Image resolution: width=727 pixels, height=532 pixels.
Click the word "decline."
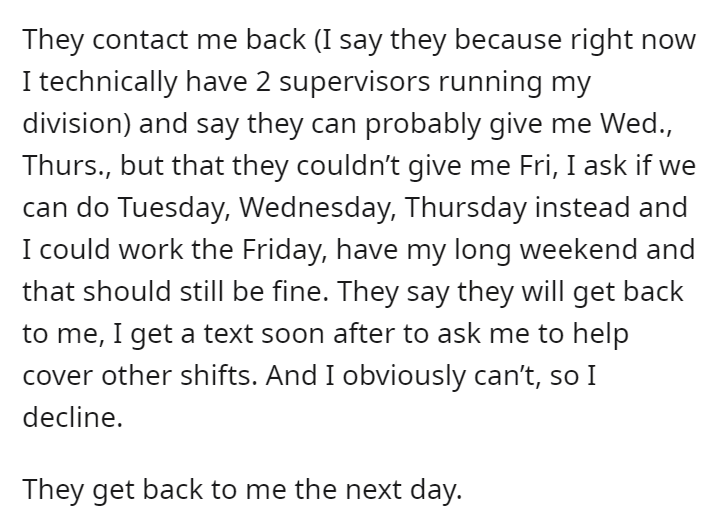point(73,417)
